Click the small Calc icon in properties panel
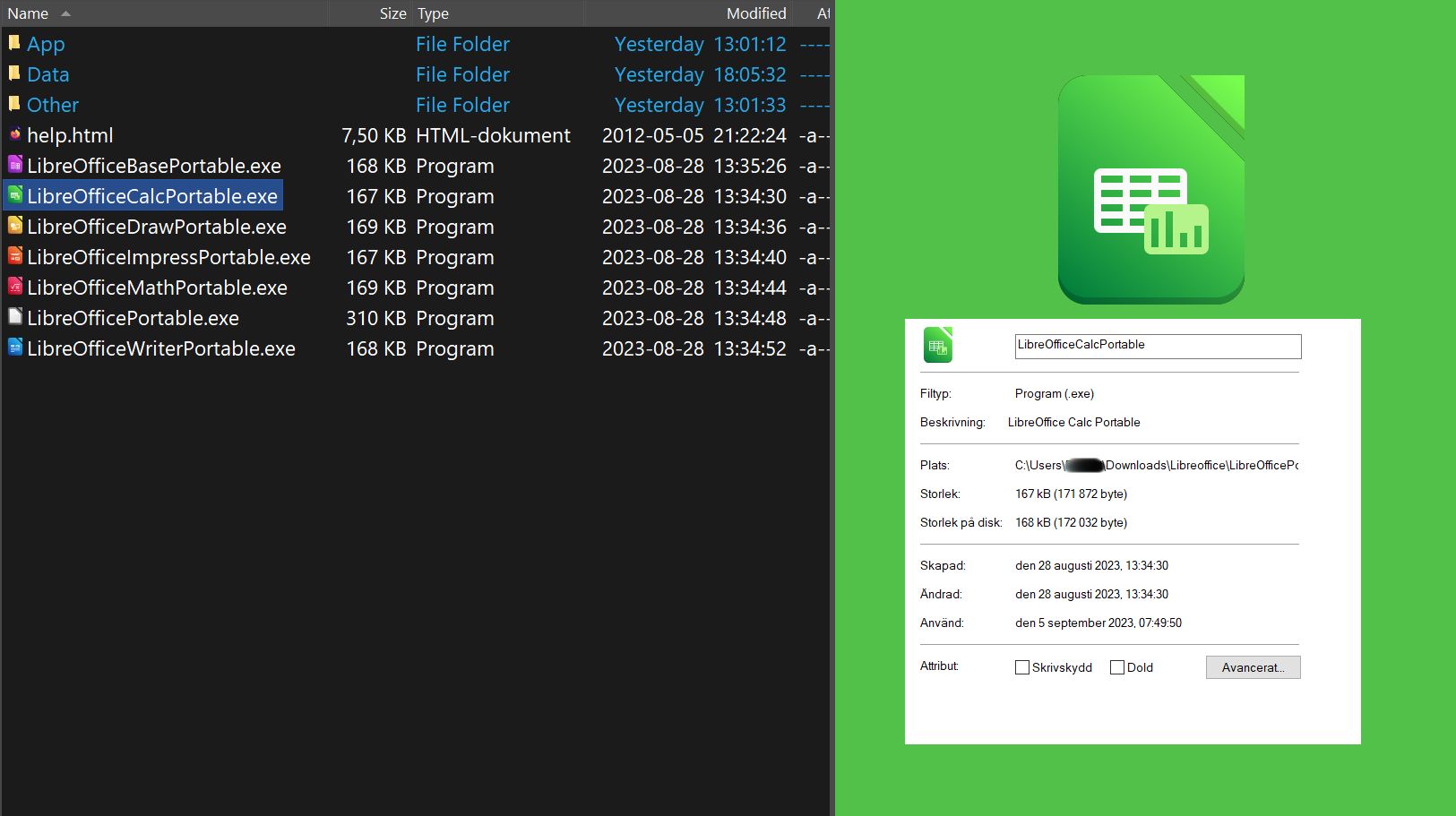The image size is (1456, 816). coord(938,345)
